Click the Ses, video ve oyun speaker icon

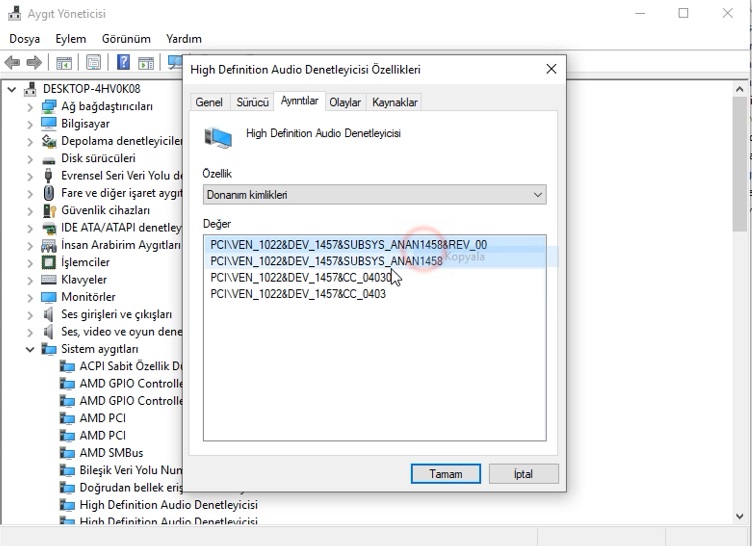48,332
